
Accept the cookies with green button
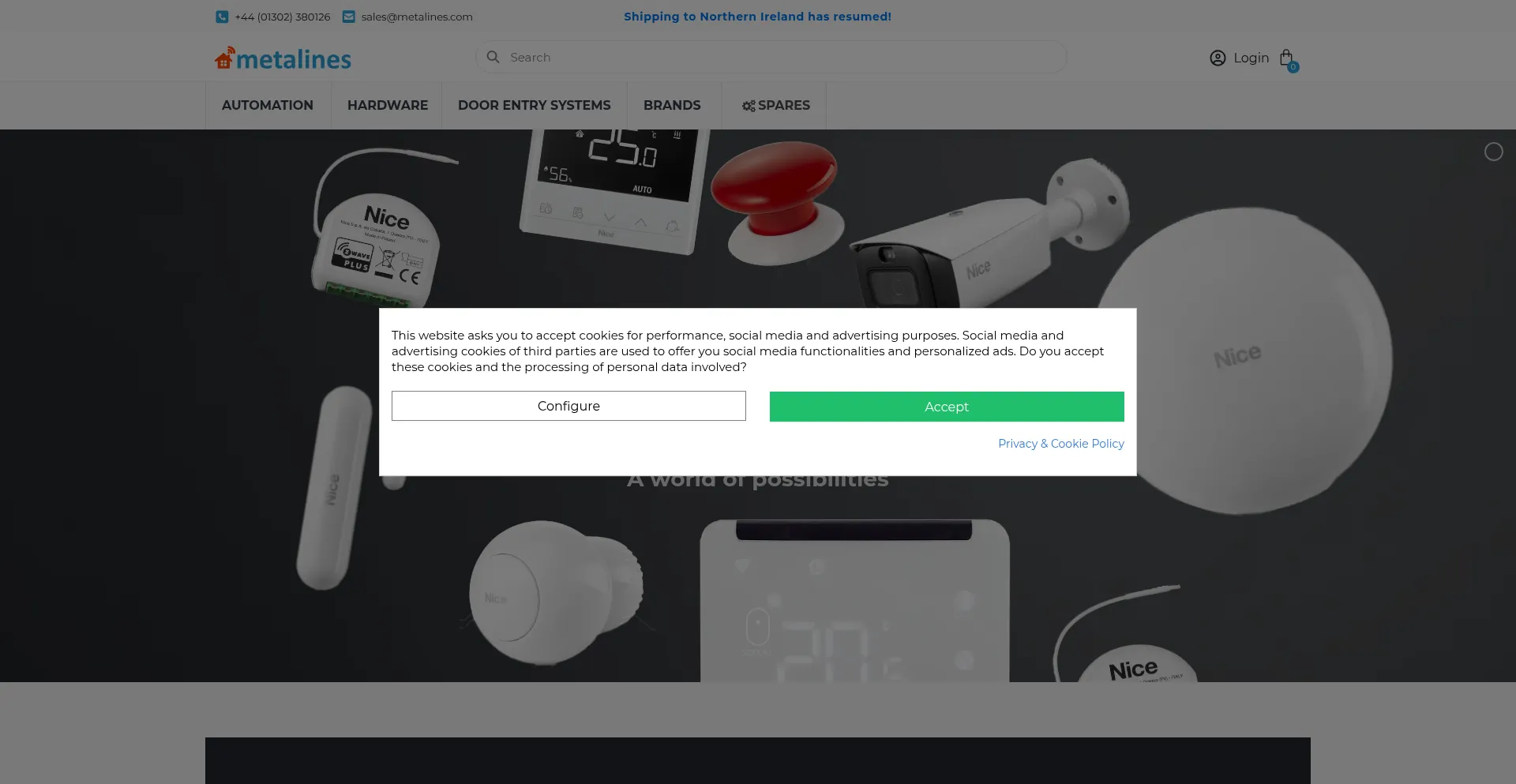(946, 407)
